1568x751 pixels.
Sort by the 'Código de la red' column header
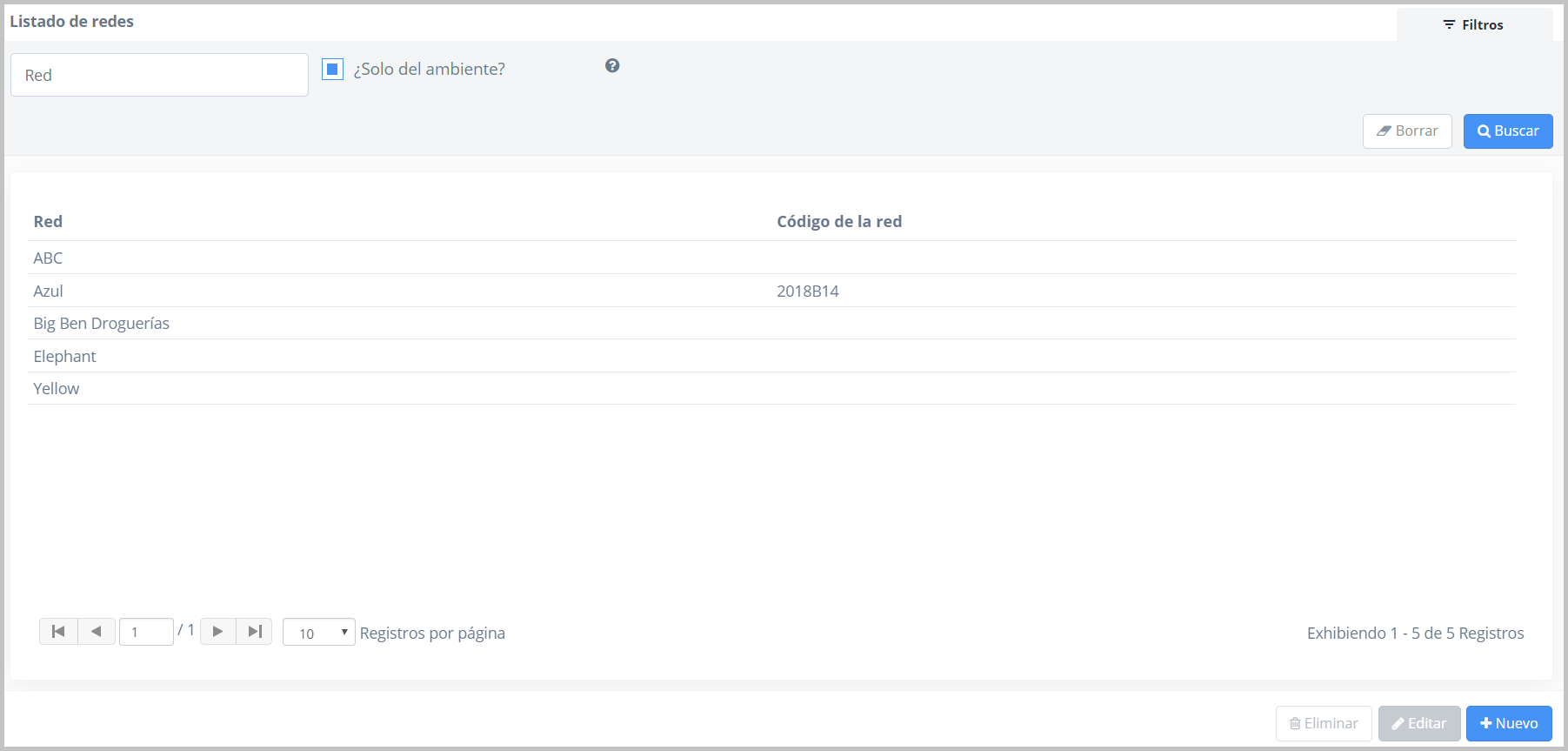click(x=838, y=222)
